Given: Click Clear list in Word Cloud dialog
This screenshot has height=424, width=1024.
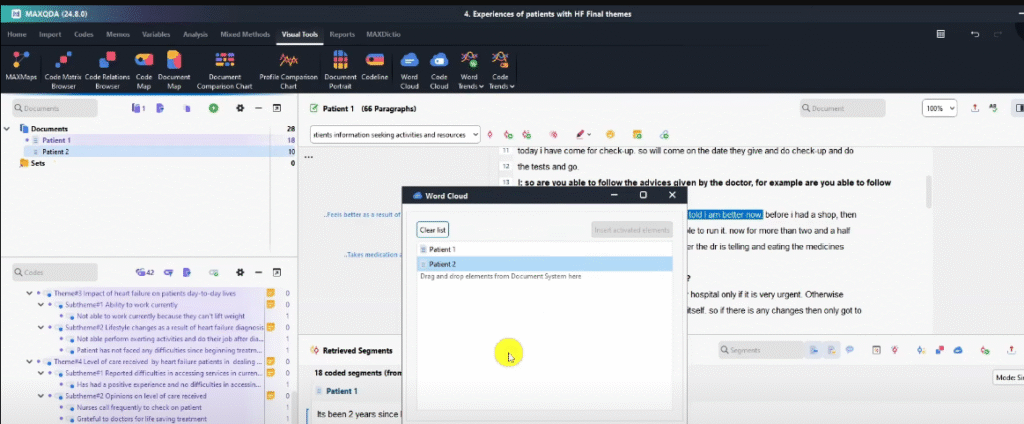Looking at the screenshot, I should point(433,230).
